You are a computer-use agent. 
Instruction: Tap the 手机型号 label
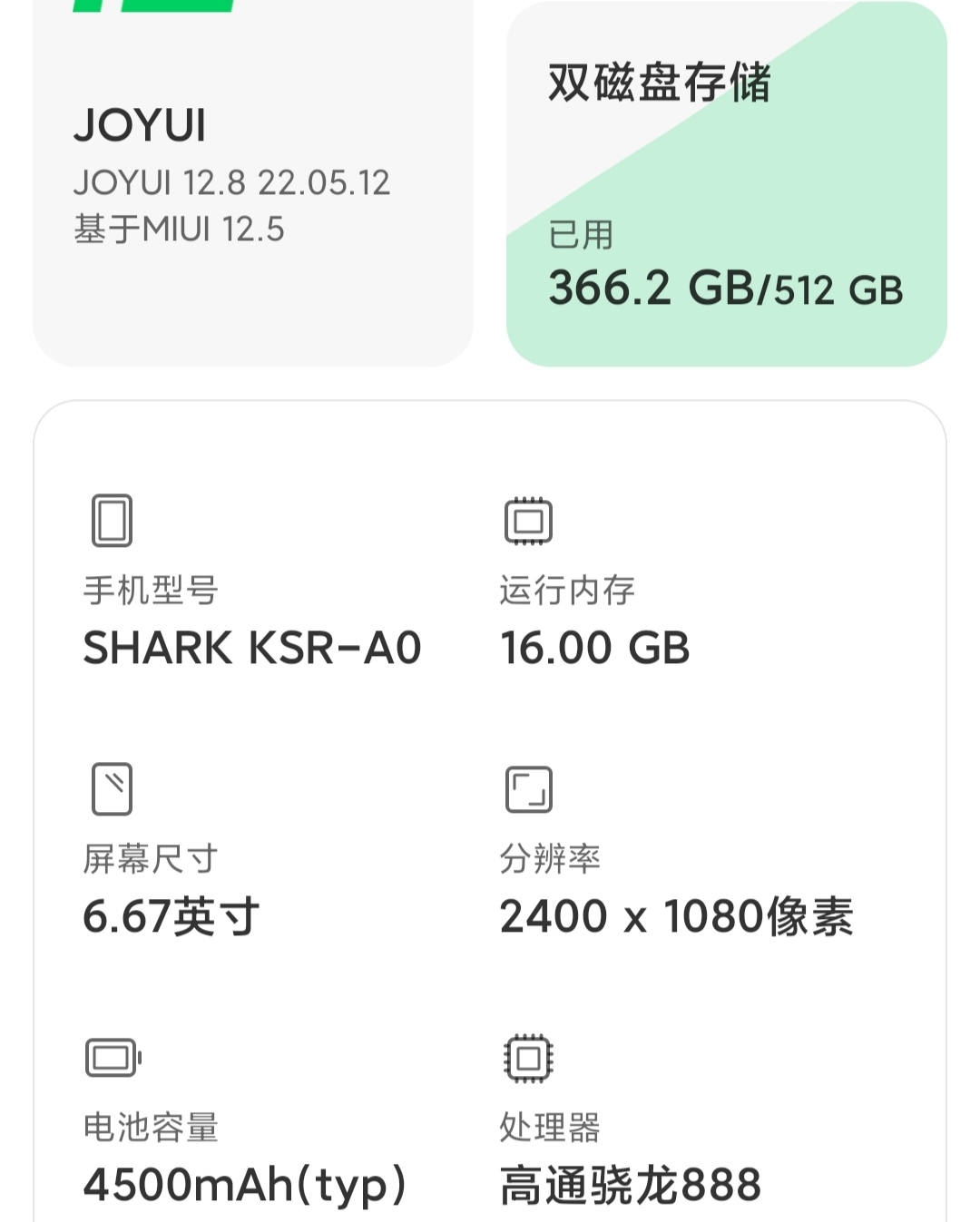[x=151, y=591]
